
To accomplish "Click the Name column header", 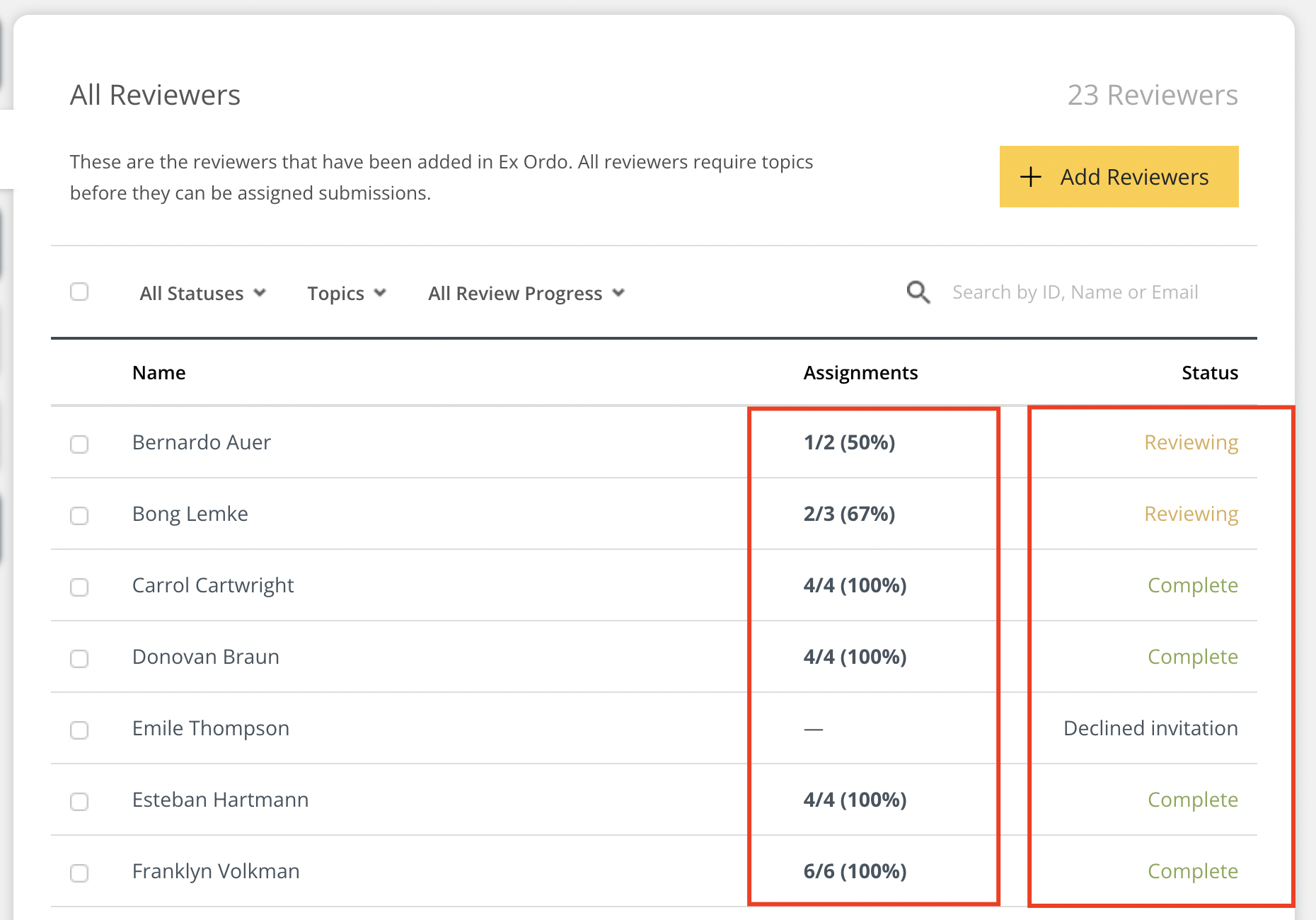I will point(158,373).
